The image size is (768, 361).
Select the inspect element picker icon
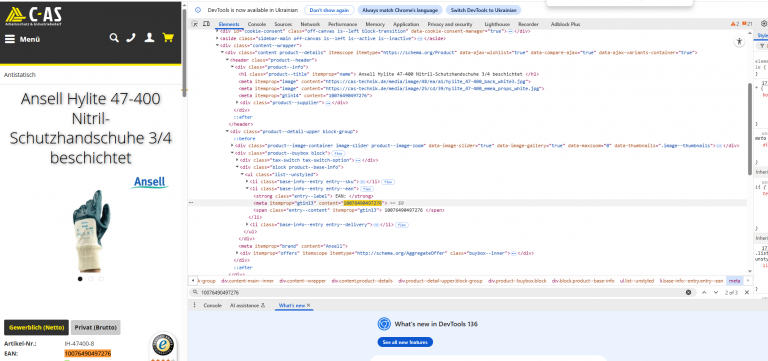194,24
